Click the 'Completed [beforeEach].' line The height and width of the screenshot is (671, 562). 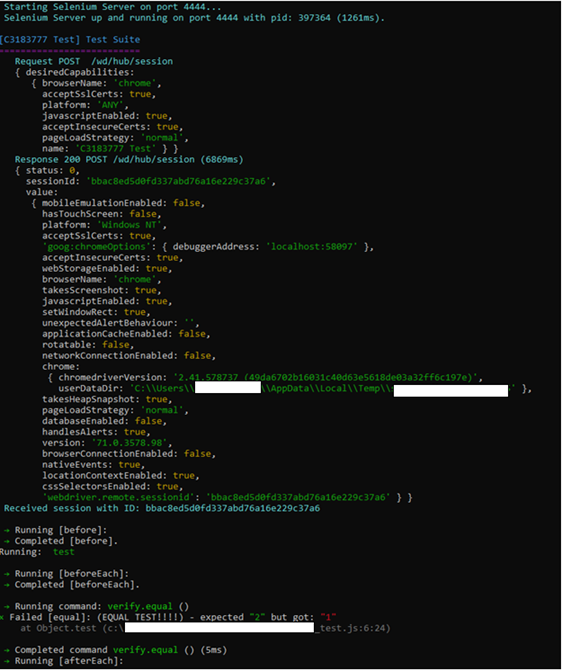[72, 585]
